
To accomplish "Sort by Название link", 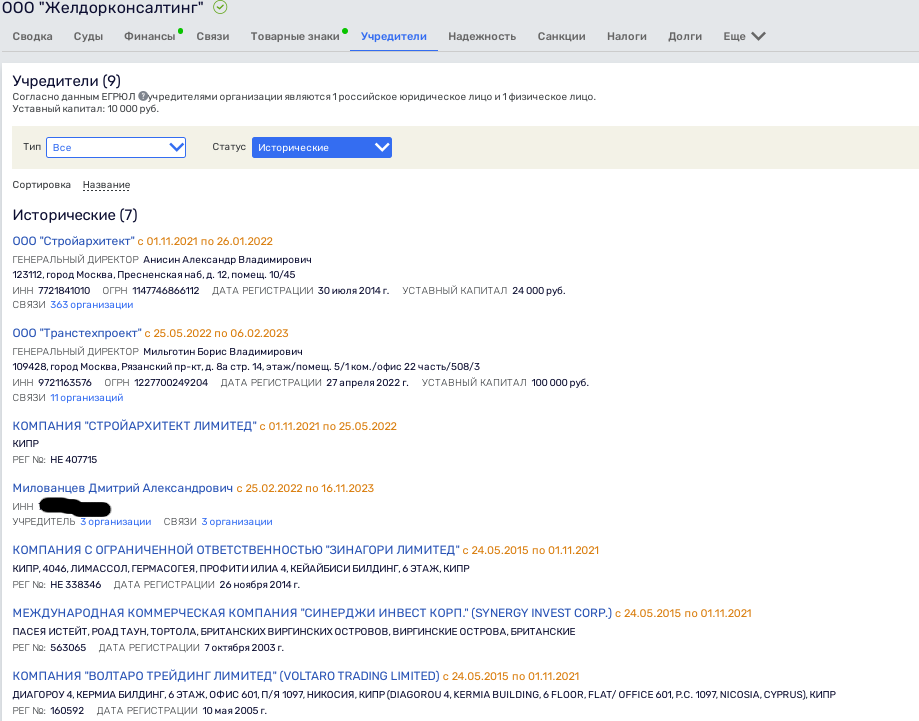I will click(106, 185).
